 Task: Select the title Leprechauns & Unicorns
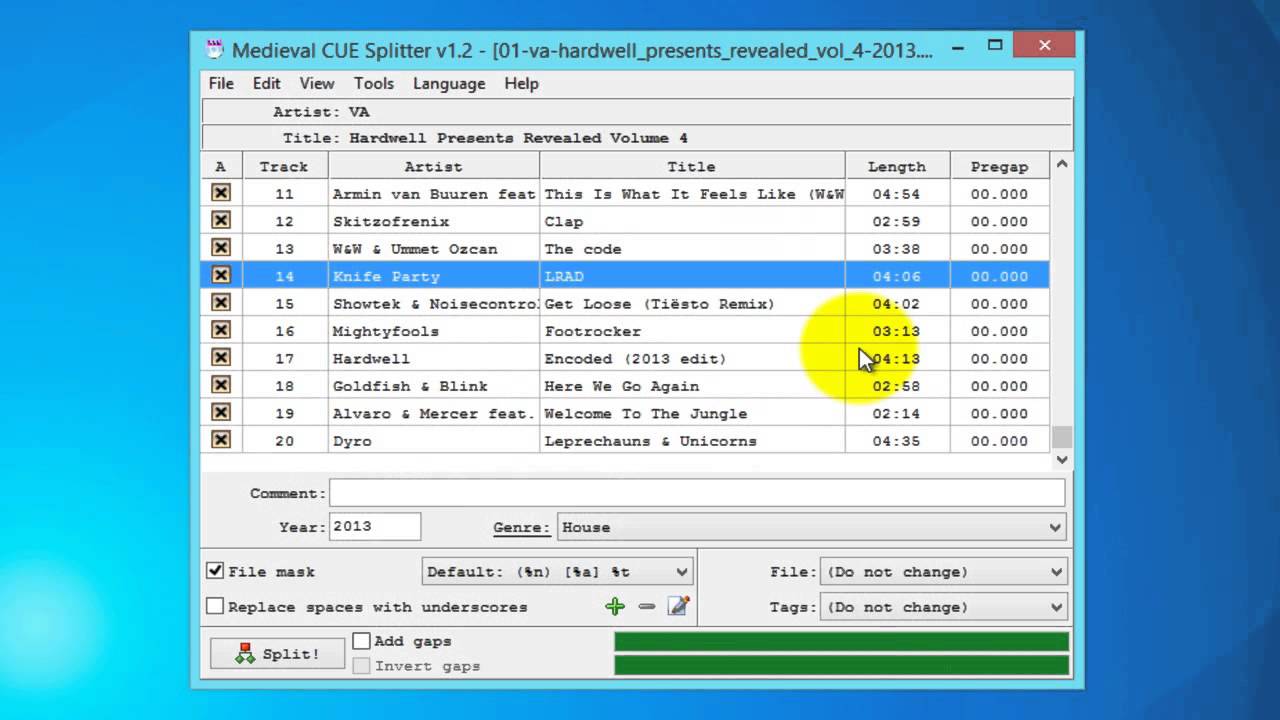(x=651, y=441)
